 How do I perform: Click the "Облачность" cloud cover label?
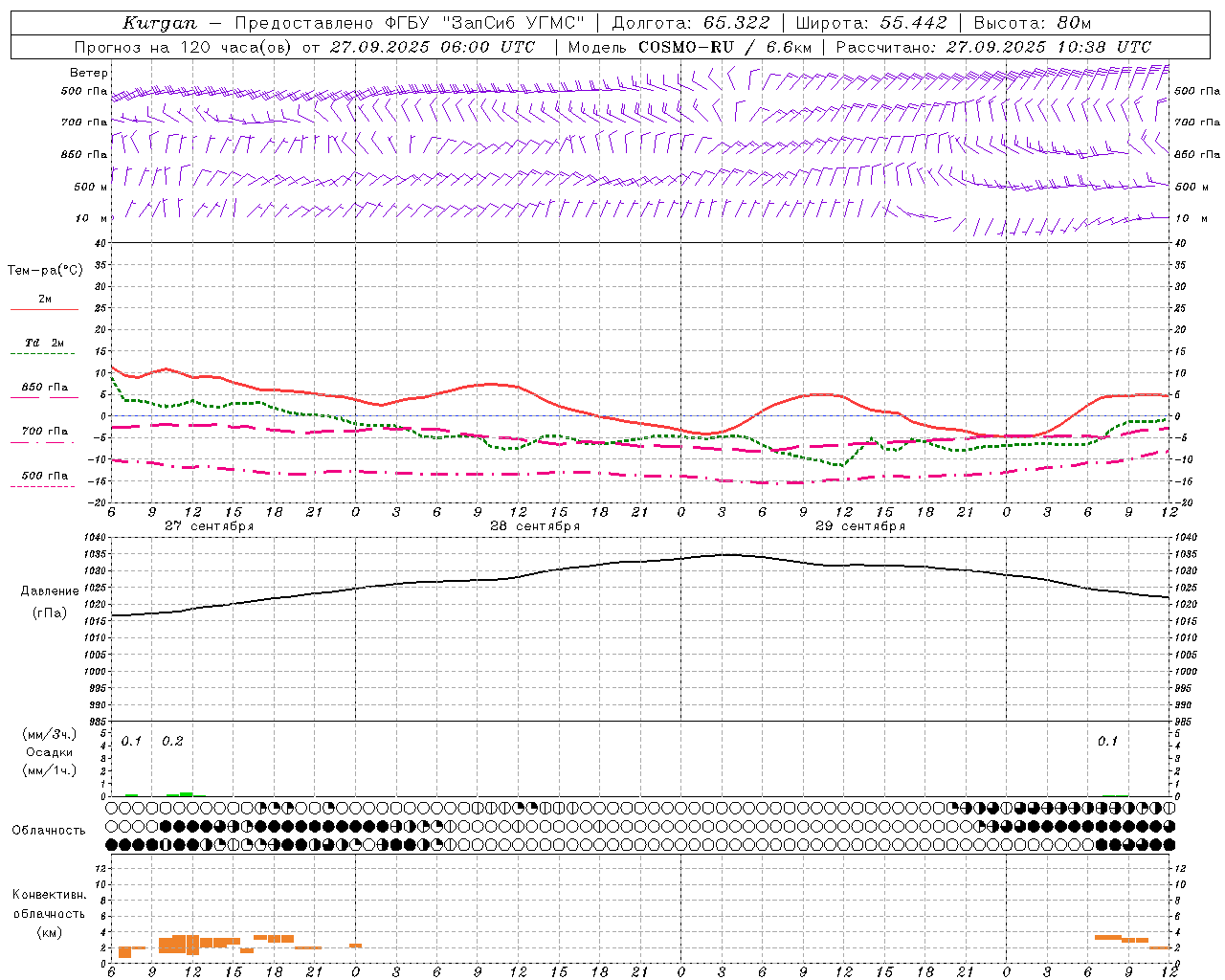(49, 831)
